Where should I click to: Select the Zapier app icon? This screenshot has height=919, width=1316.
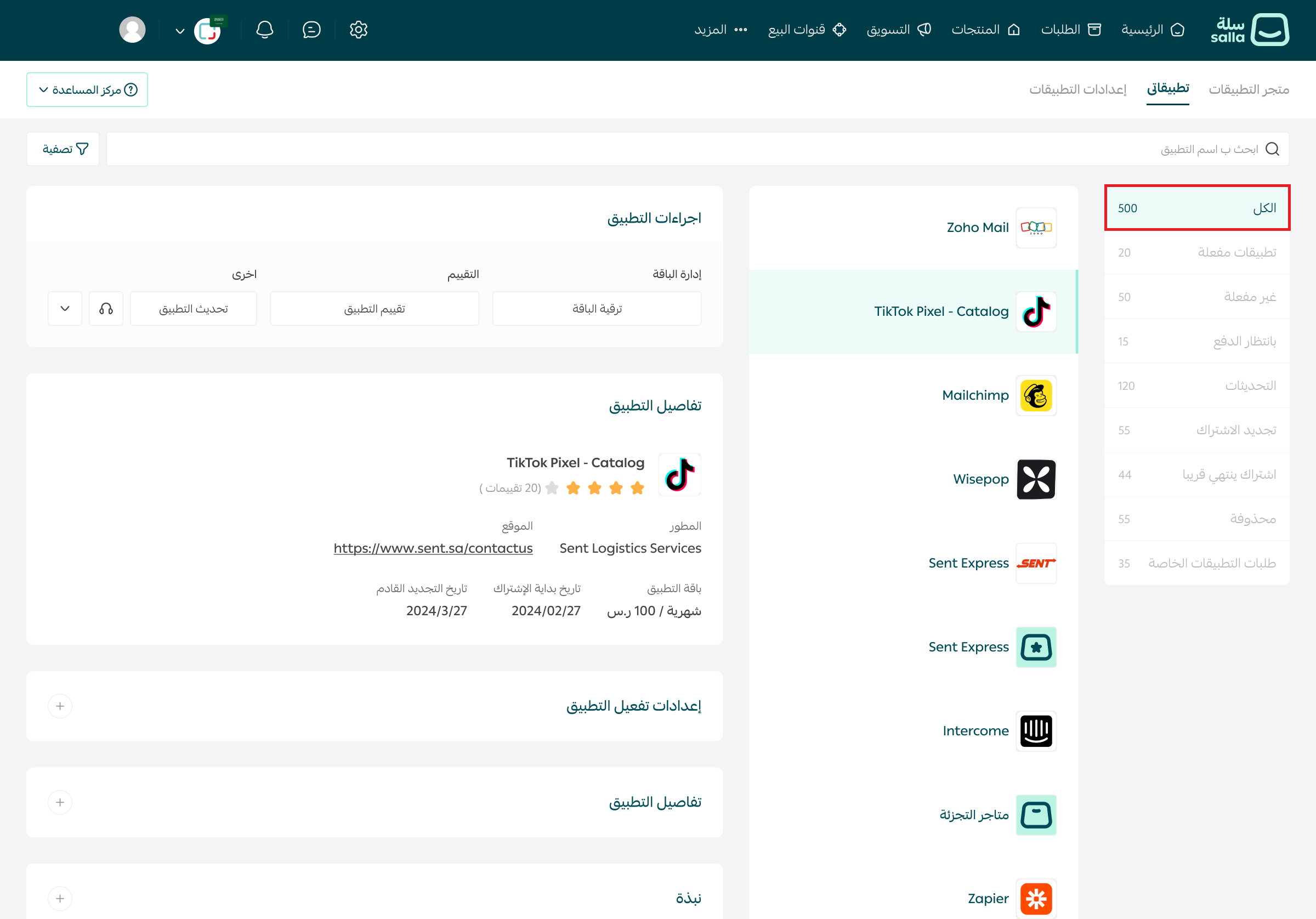[x=1036, y=898]
